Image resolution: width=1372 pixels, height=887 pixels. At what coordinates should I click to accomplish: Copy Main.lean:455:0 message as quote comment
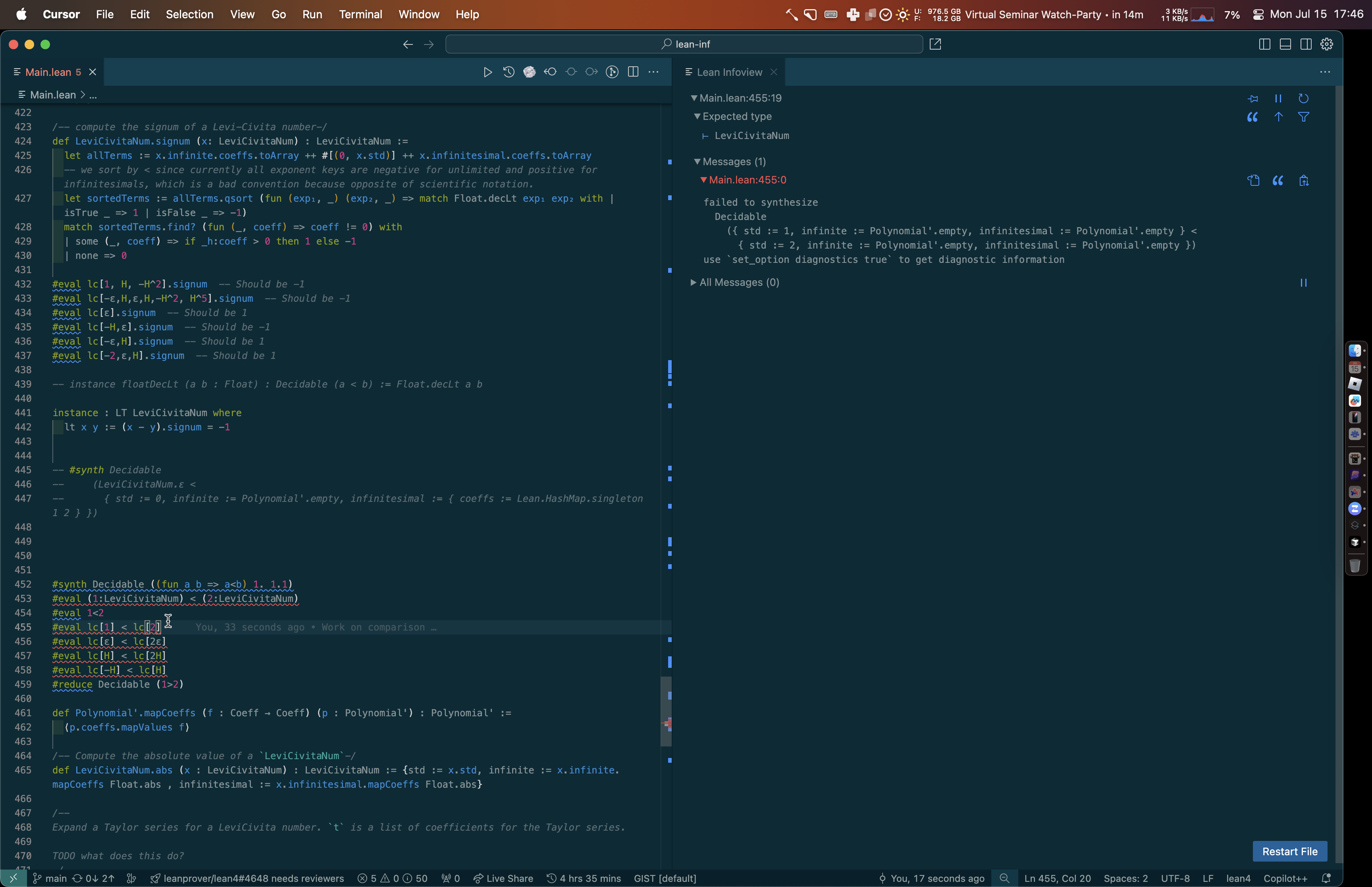coord(1278,181)
